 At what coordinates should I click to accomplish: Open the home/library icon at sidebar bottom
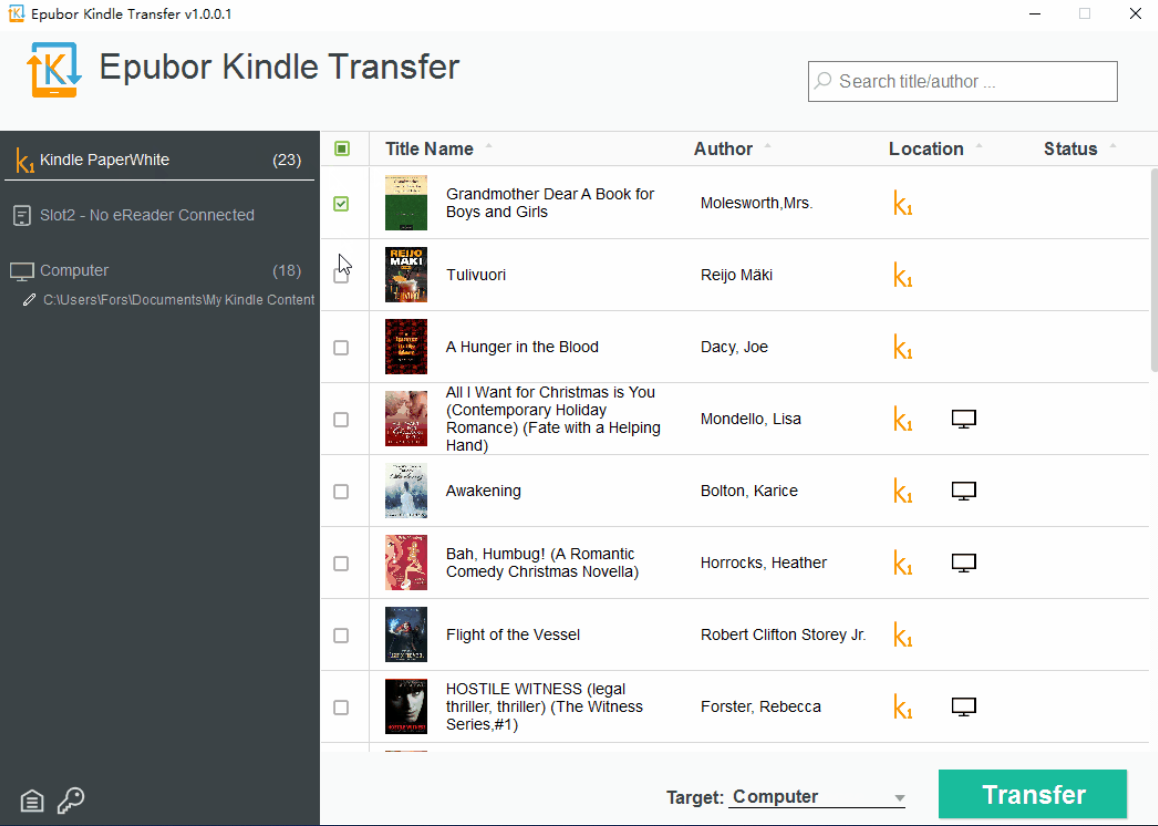tap(32, 800)
